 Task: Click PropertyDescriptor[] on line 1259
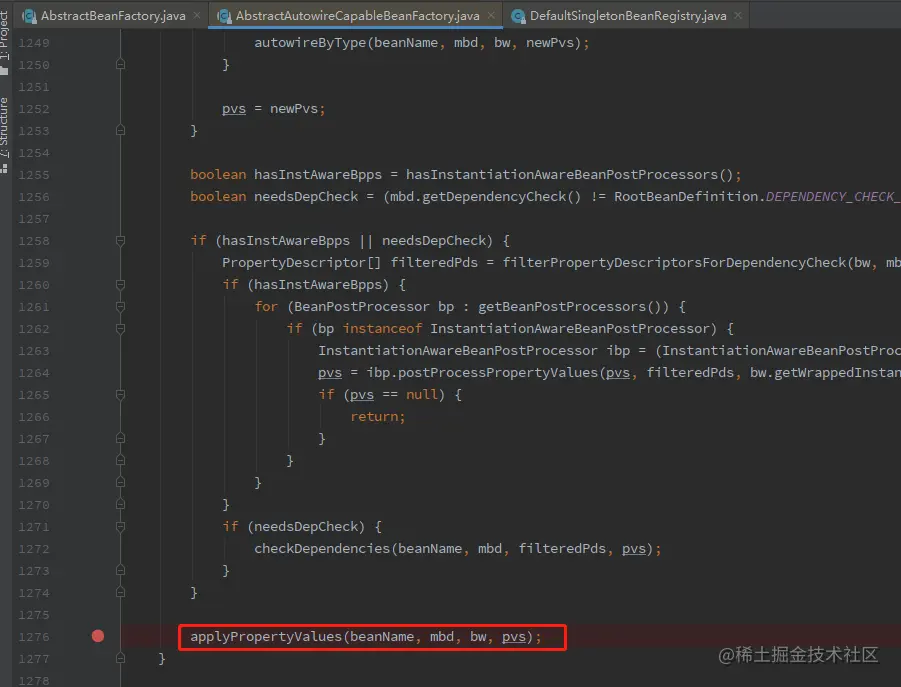301,263
